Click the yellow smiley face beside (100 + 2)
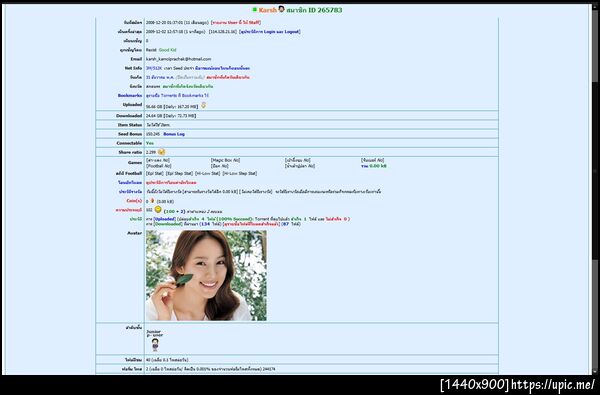 point(158,210)
